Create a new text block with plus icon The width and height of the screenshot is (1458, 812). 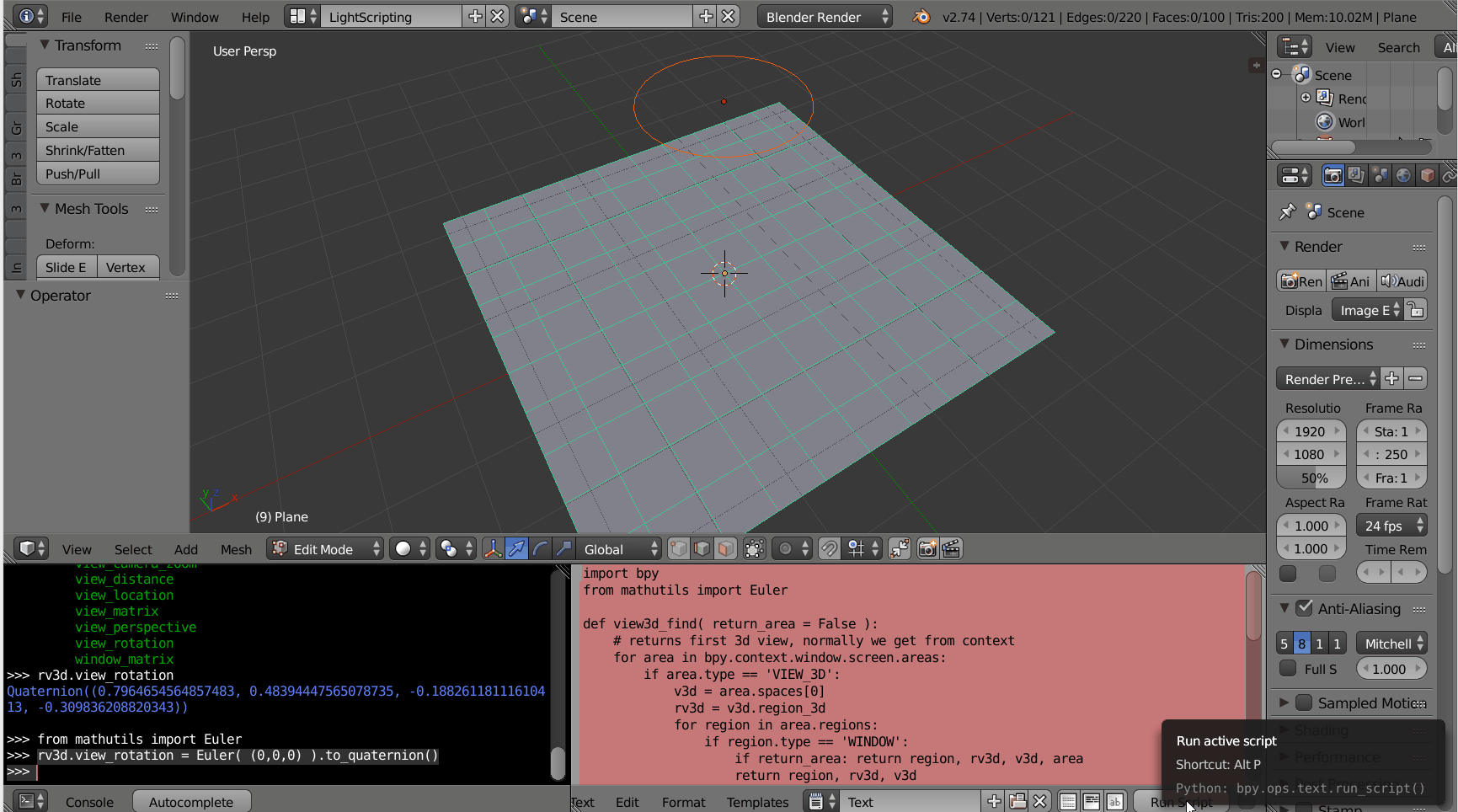coord(994,801)
